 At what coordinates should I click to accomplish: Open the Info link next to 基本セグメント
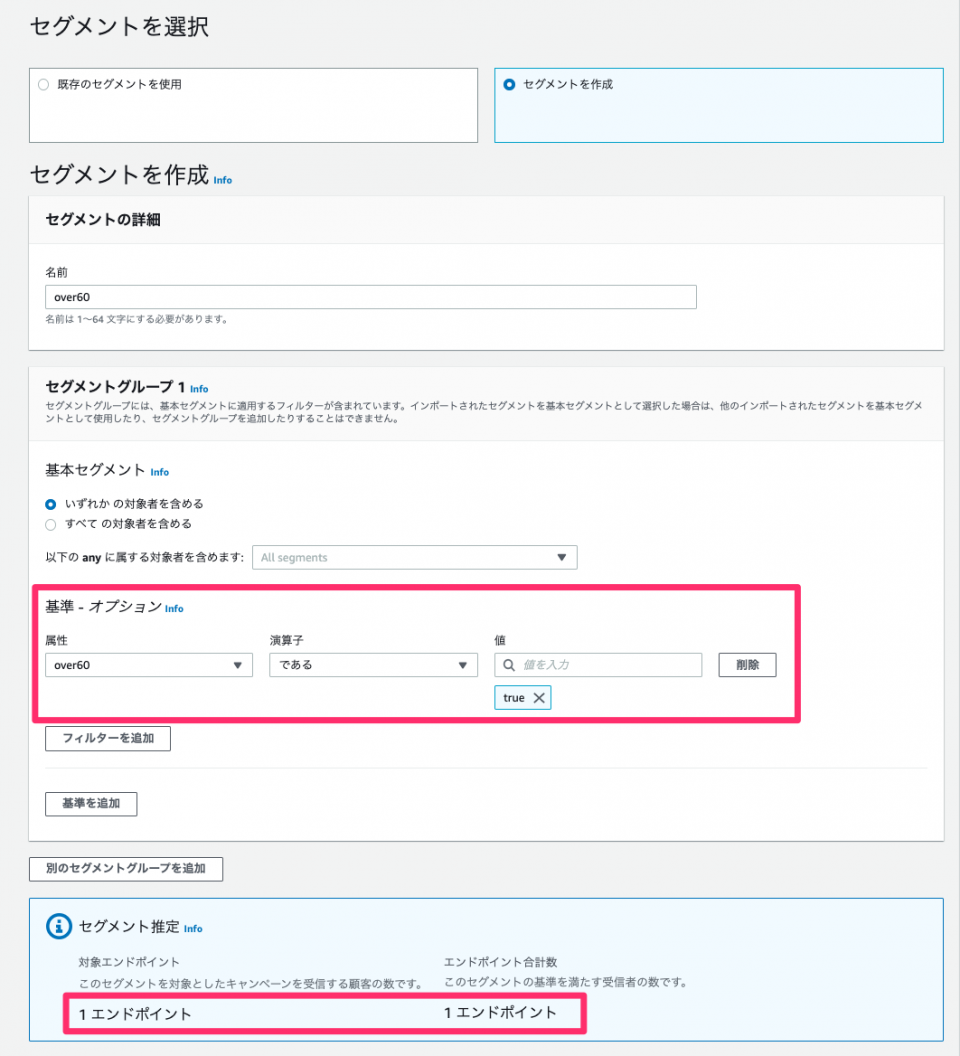click(159, 471)
